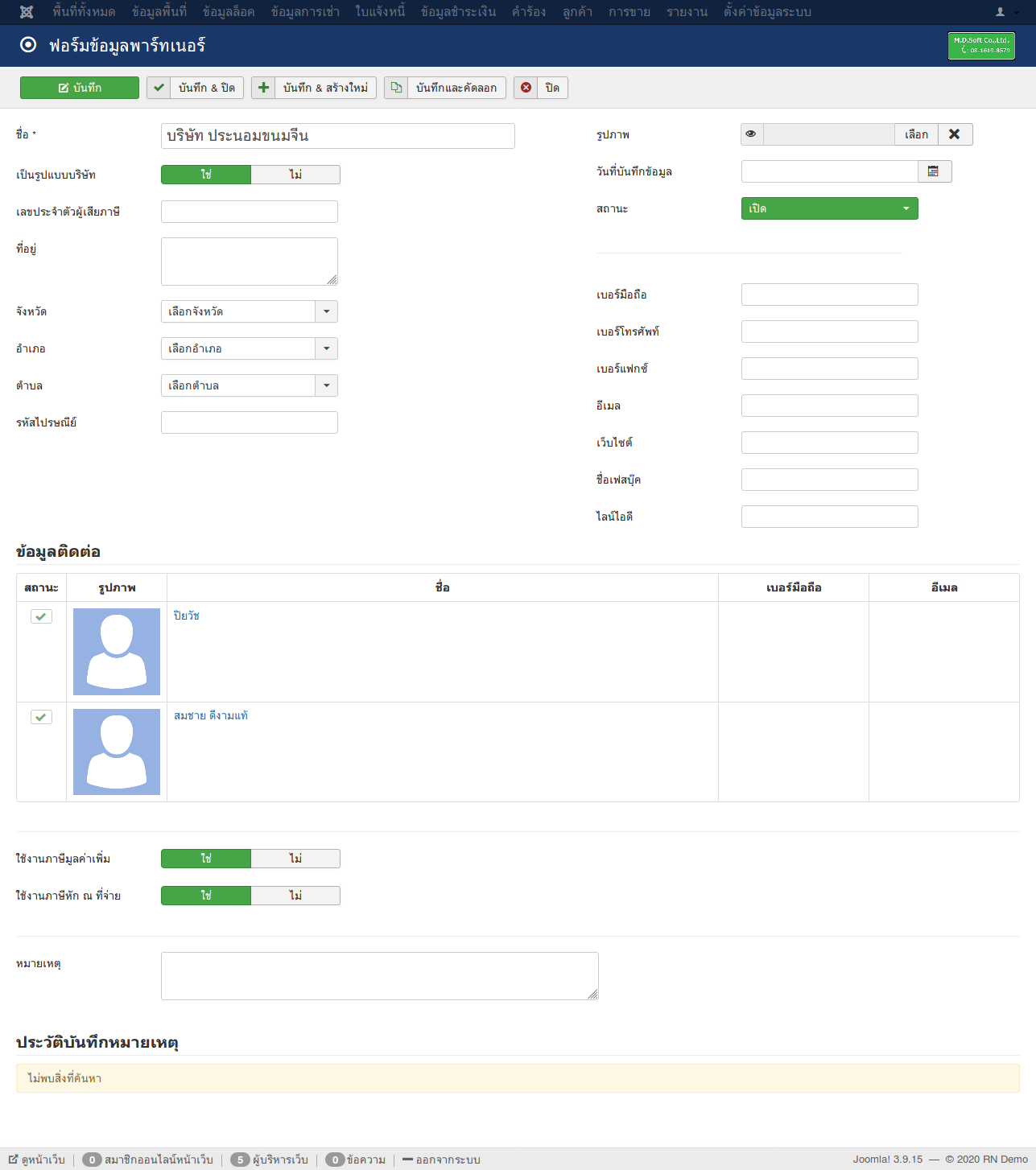Click into the ที่อยู่ address textarea

[250, 262]
